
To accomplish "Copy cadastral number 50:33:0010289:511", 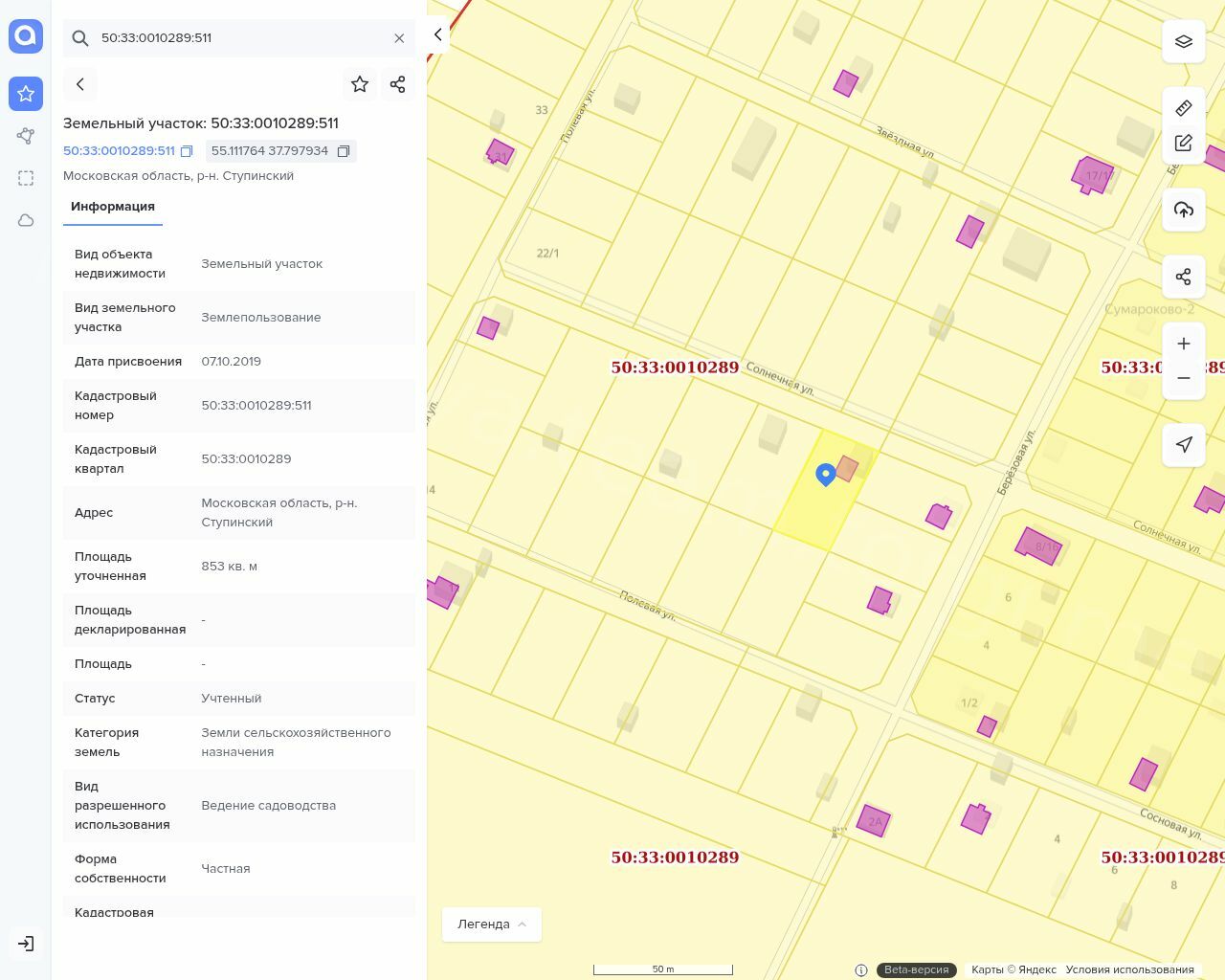I will [x=188, y=151].
